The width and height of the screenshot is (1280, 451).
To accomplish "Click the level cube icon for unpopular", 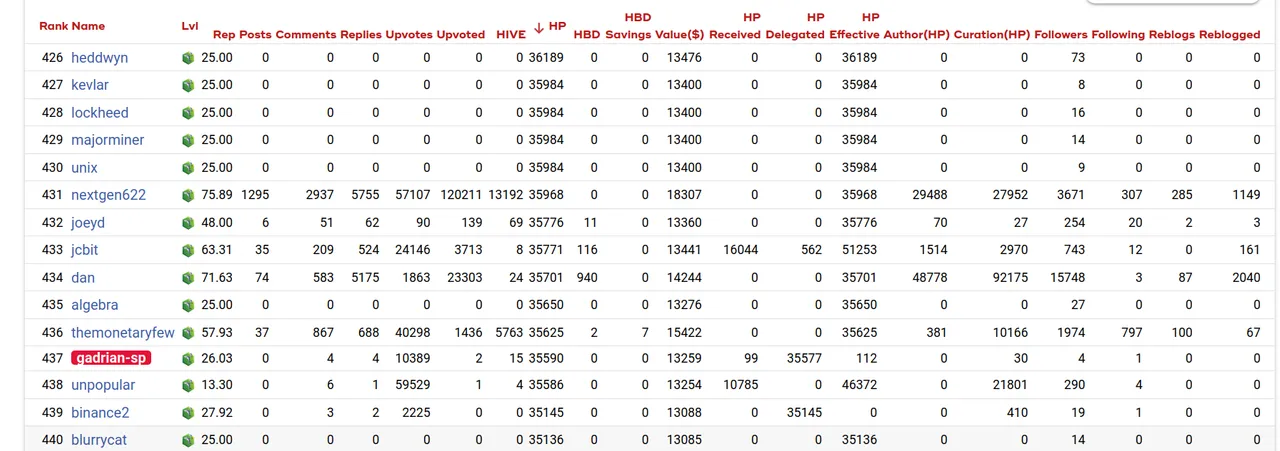I will 187,385.
